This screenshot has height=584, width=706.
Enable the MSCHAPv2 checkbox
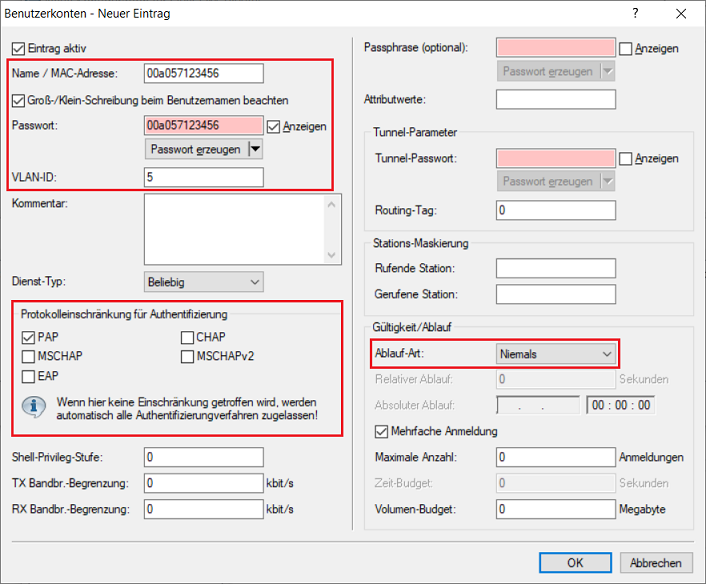coord(188,357)
